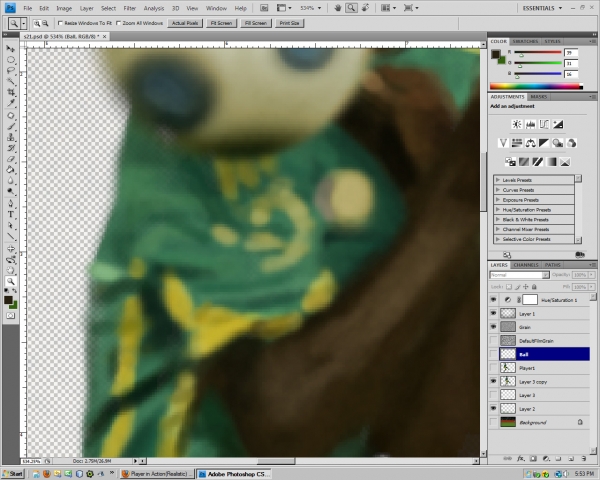Select the Clone Stamp tool

pyautogui.click(x=10, y=137)
